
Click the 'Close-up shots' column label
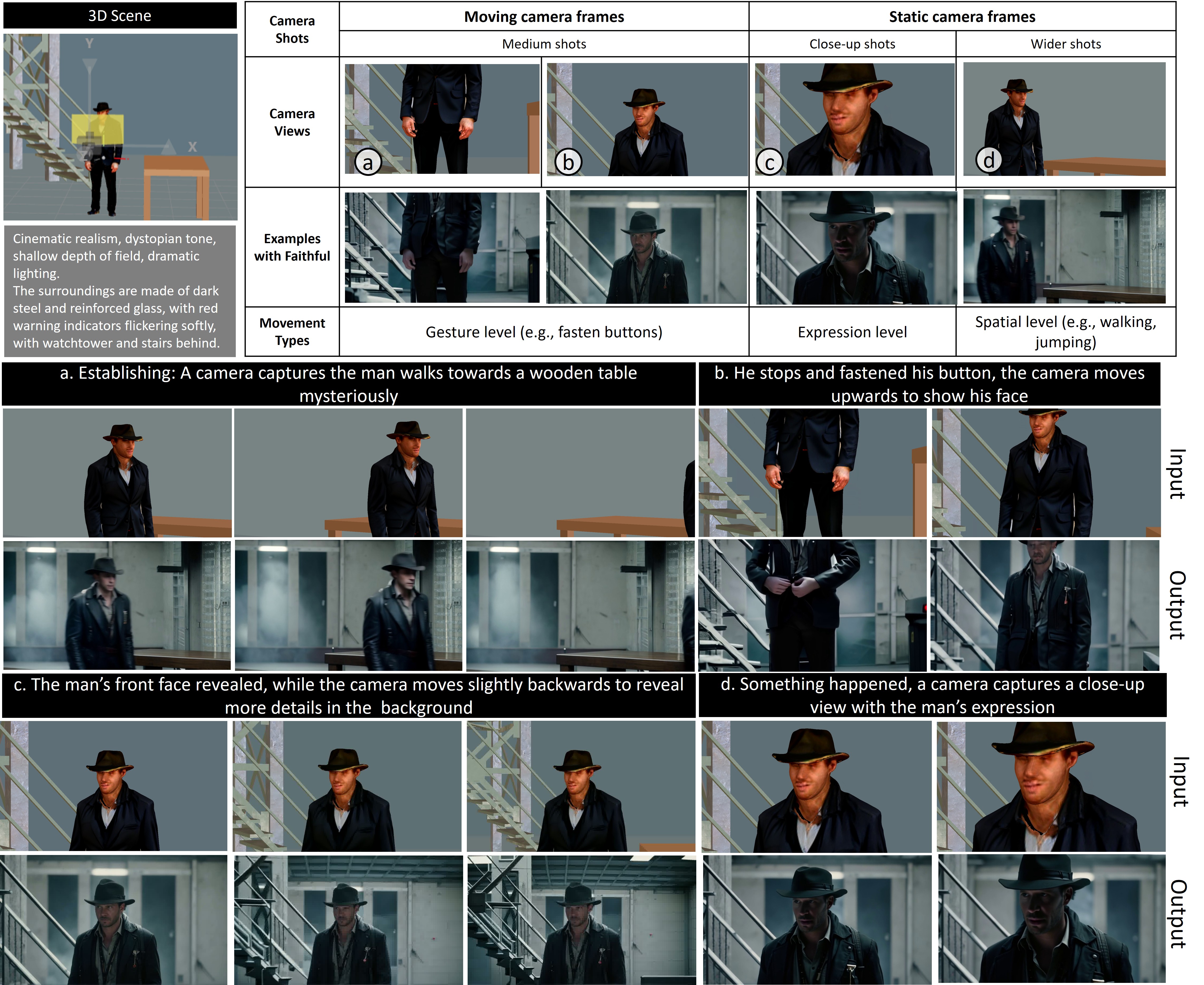[852, 44]
